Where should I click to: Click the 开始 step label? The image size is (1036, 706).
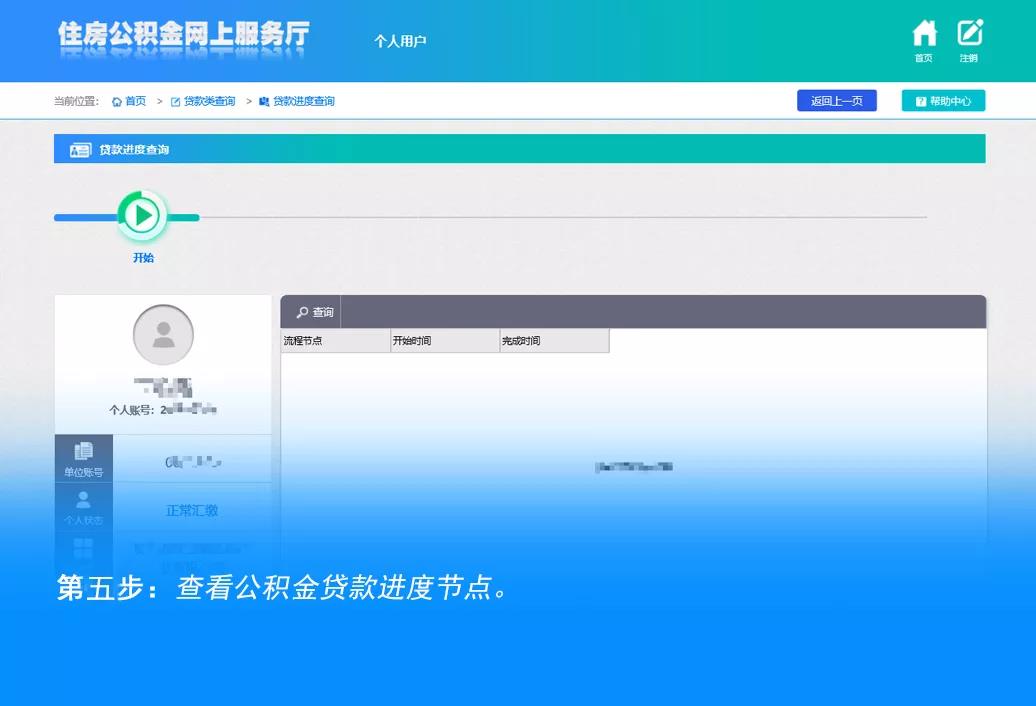coord(143,258)
